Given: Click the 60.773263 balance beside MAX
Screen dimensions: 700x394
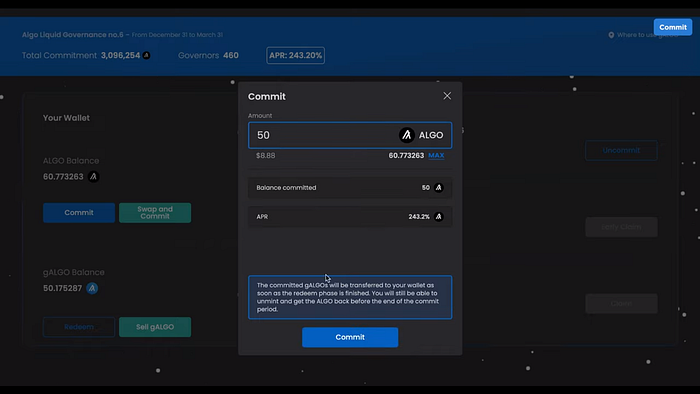Looking at the screenshot, I should point(406,156).
